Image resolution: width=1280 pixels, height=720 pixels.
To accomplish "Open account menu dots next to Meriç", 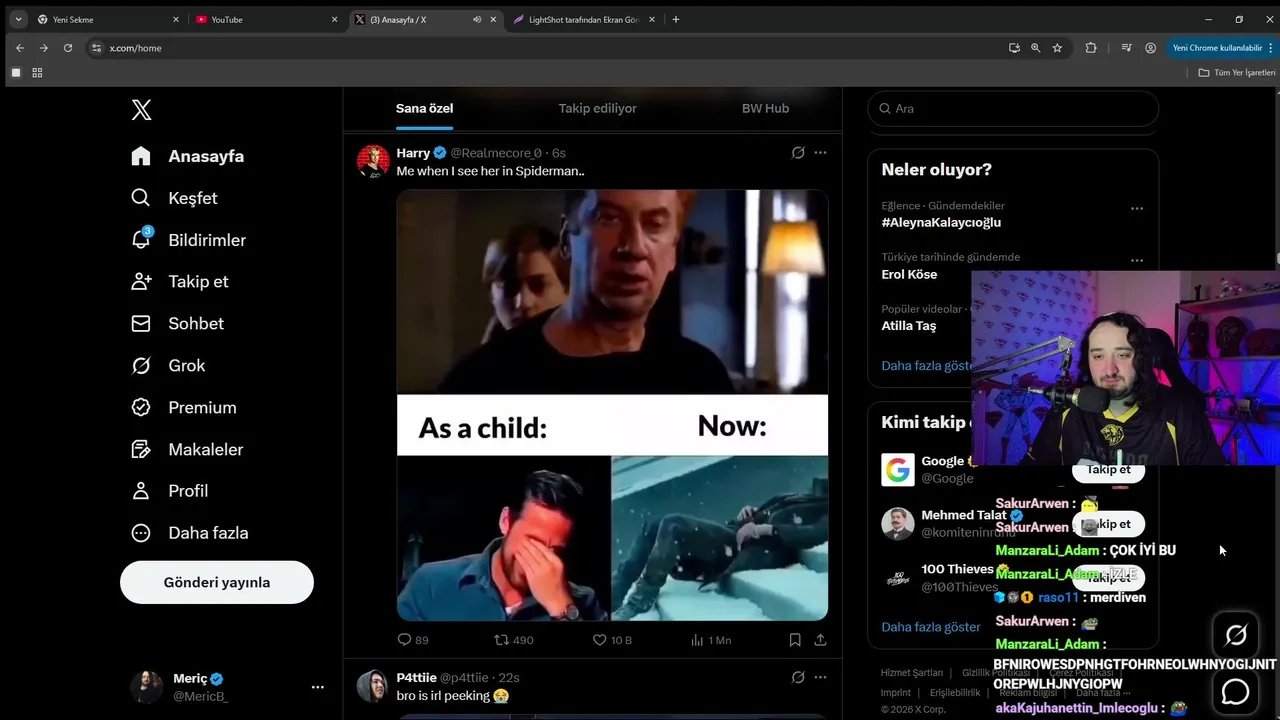I will pyautogui.click(x=317, y=687).
